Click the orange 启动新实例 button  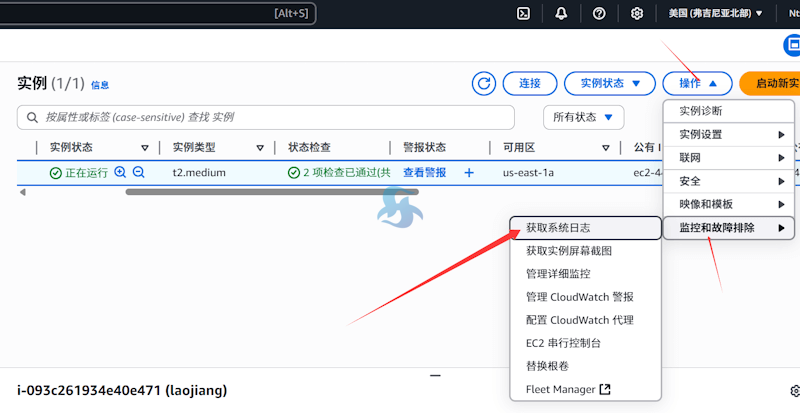coord(769,83)
